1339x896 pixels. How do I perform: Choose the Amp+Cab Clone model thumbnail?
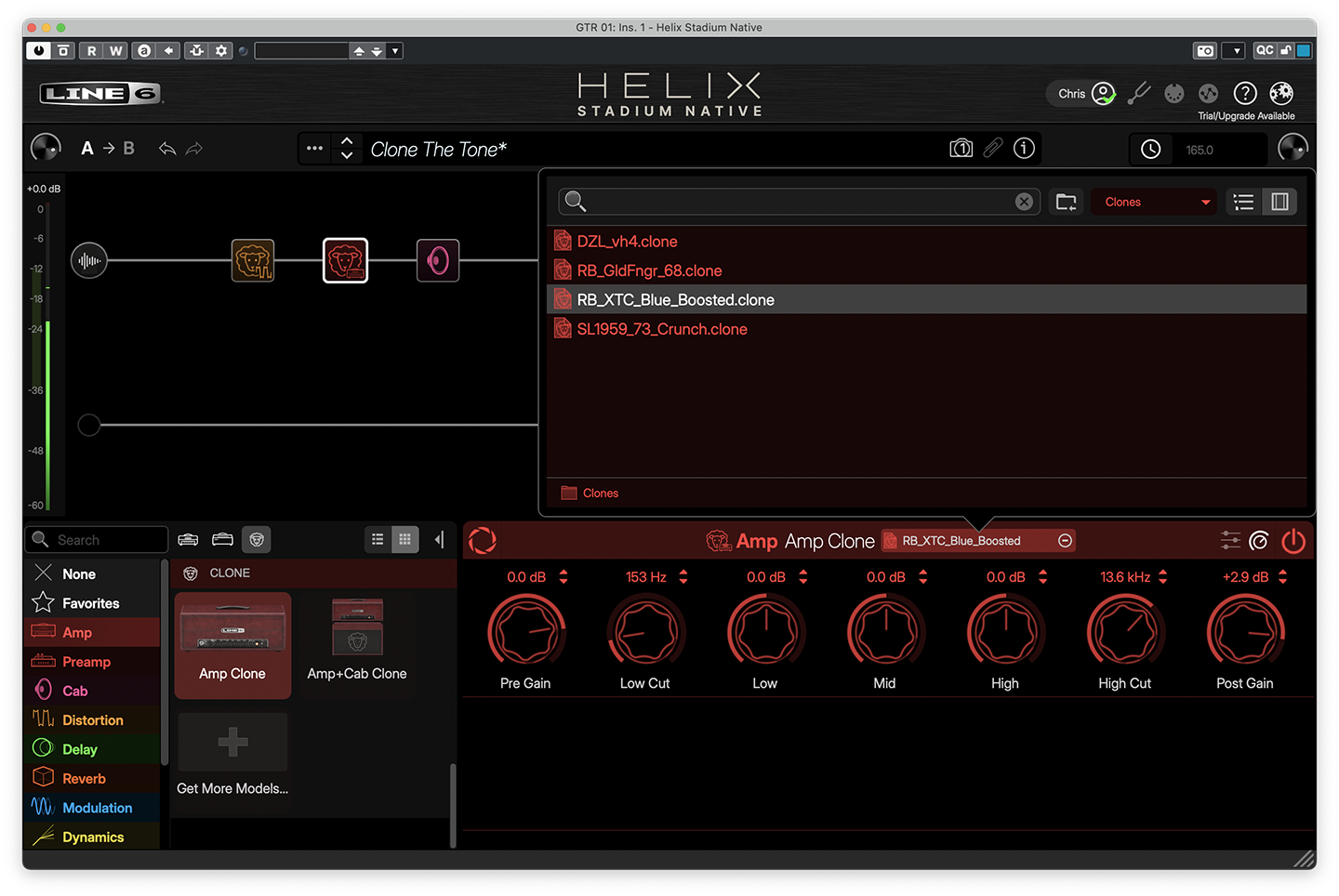point(357,645)
